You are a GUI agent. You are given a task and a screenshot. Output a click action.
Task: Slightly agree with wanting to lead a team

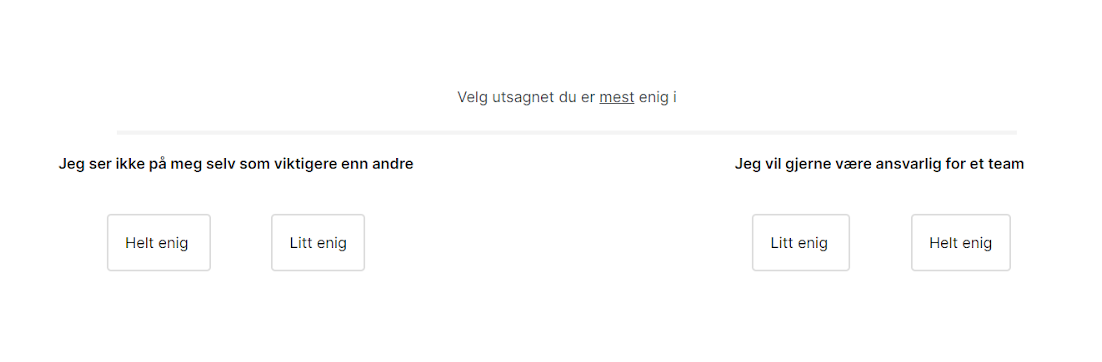coord(800,243)
